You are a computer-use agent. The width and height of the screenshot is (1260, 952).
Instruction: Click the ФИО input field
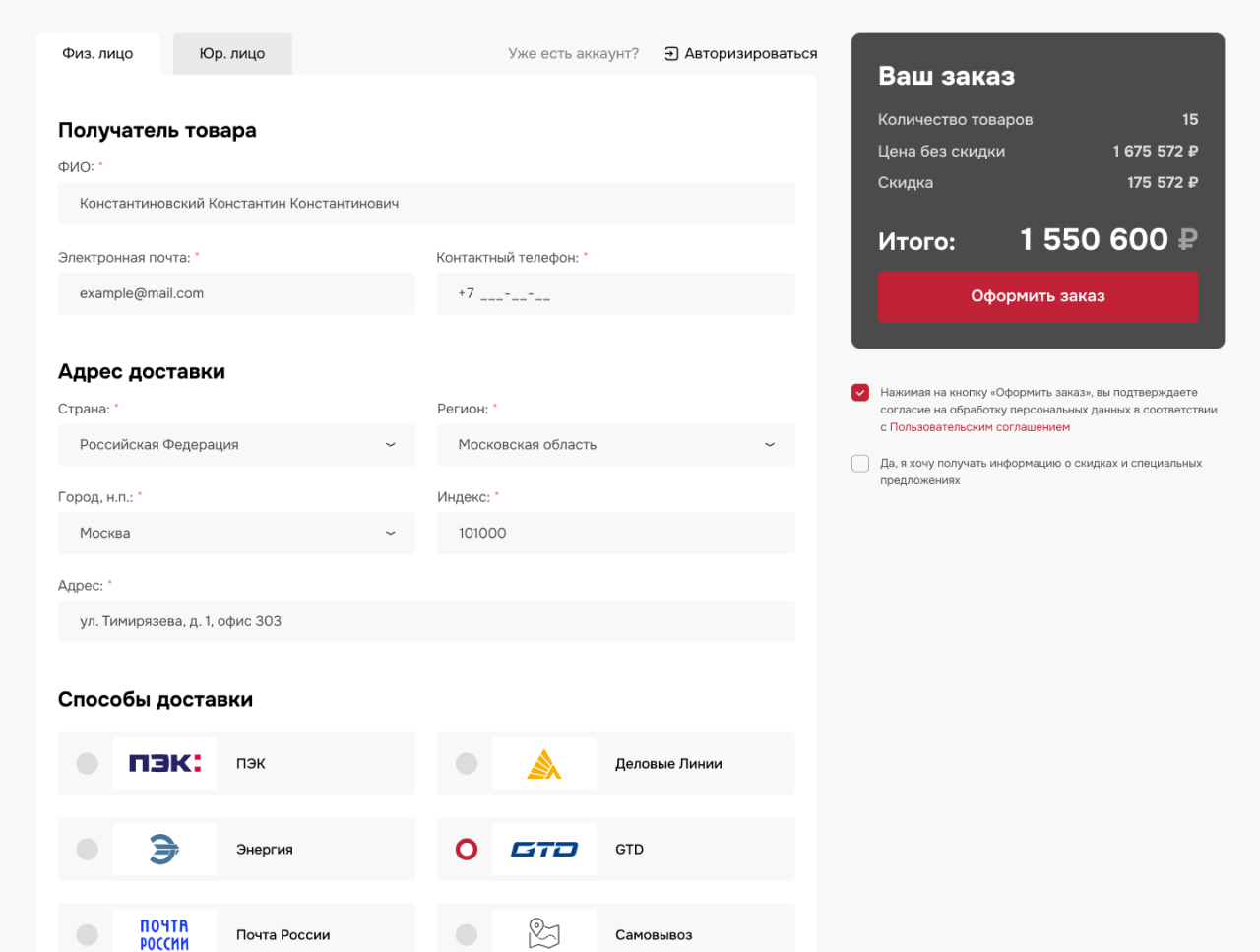click(x=426, y=204)
